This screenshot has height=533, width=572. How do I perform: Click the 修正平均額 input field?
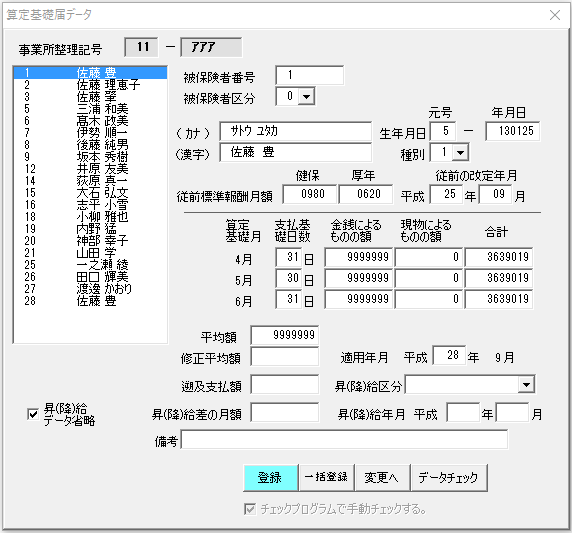point(285,357)
